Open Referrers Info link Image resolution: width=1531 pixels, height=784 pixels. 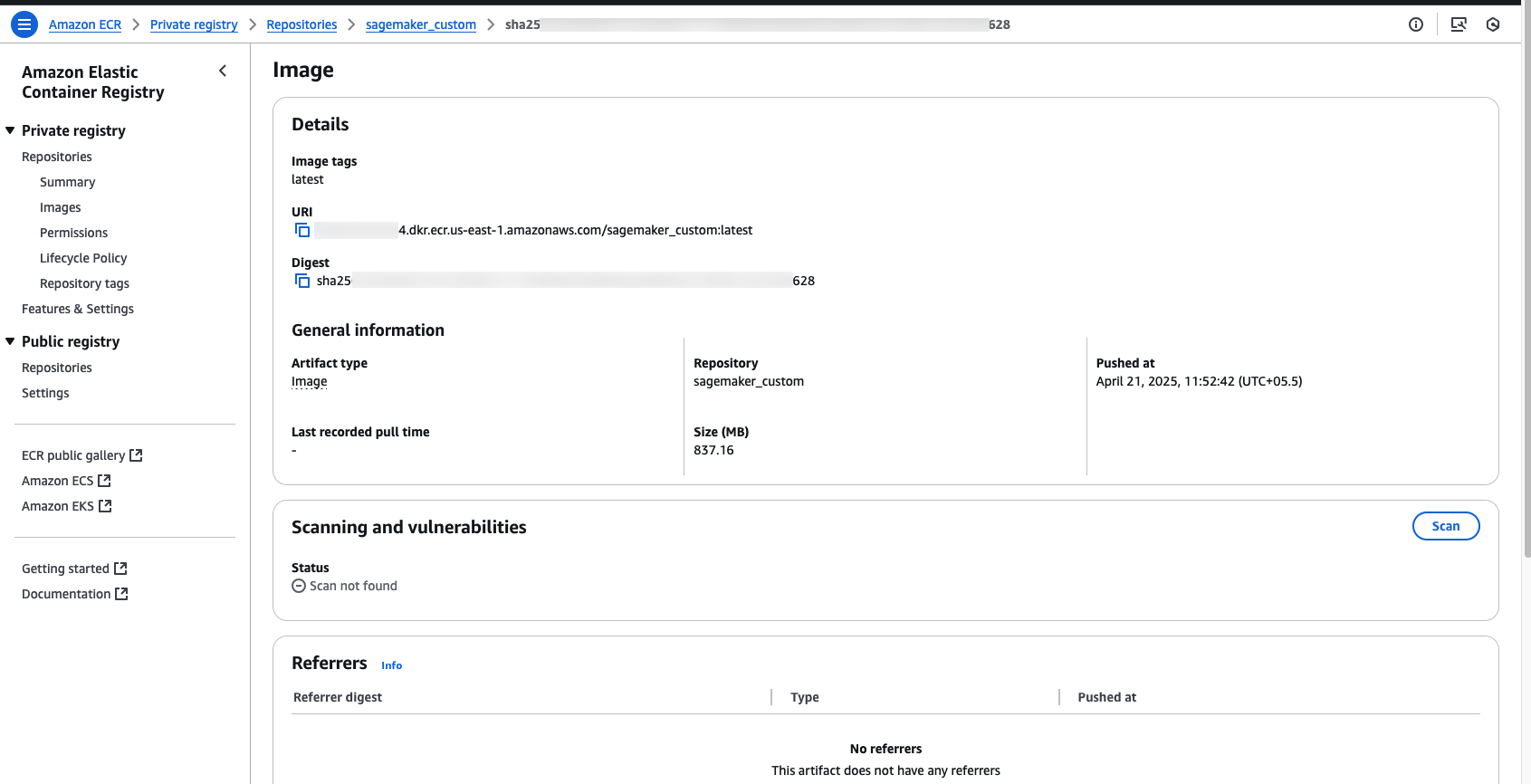391,665
